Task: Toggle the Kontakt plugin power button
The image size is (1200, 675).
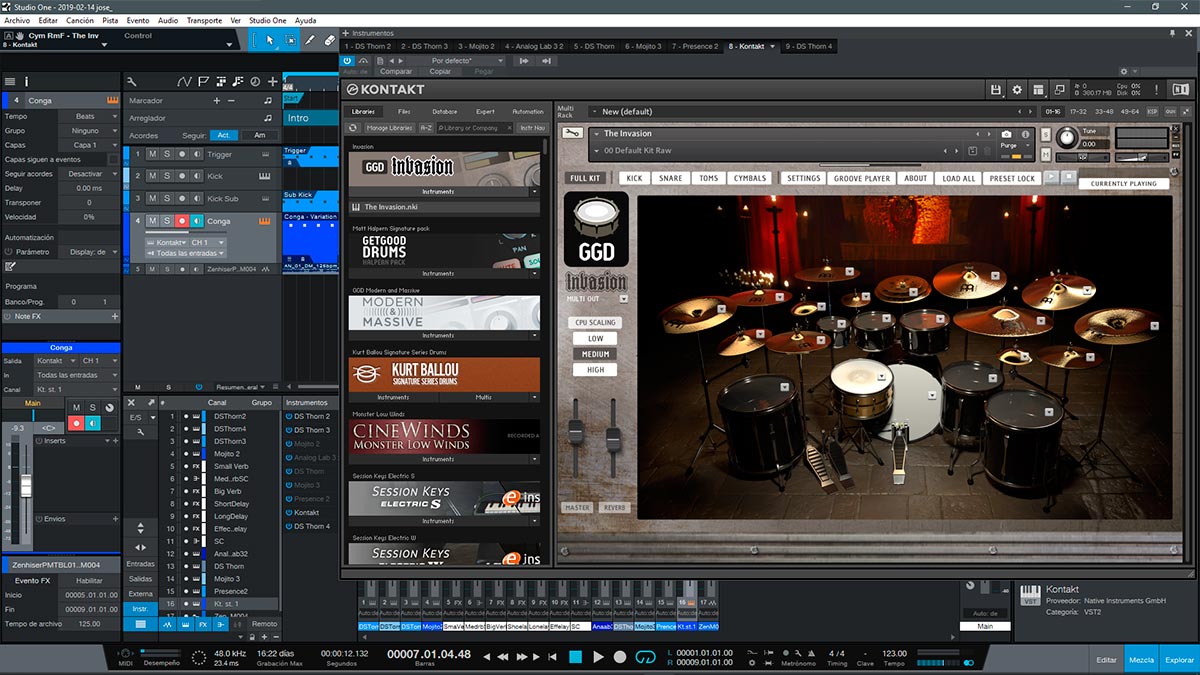Action: pos(347,60)
